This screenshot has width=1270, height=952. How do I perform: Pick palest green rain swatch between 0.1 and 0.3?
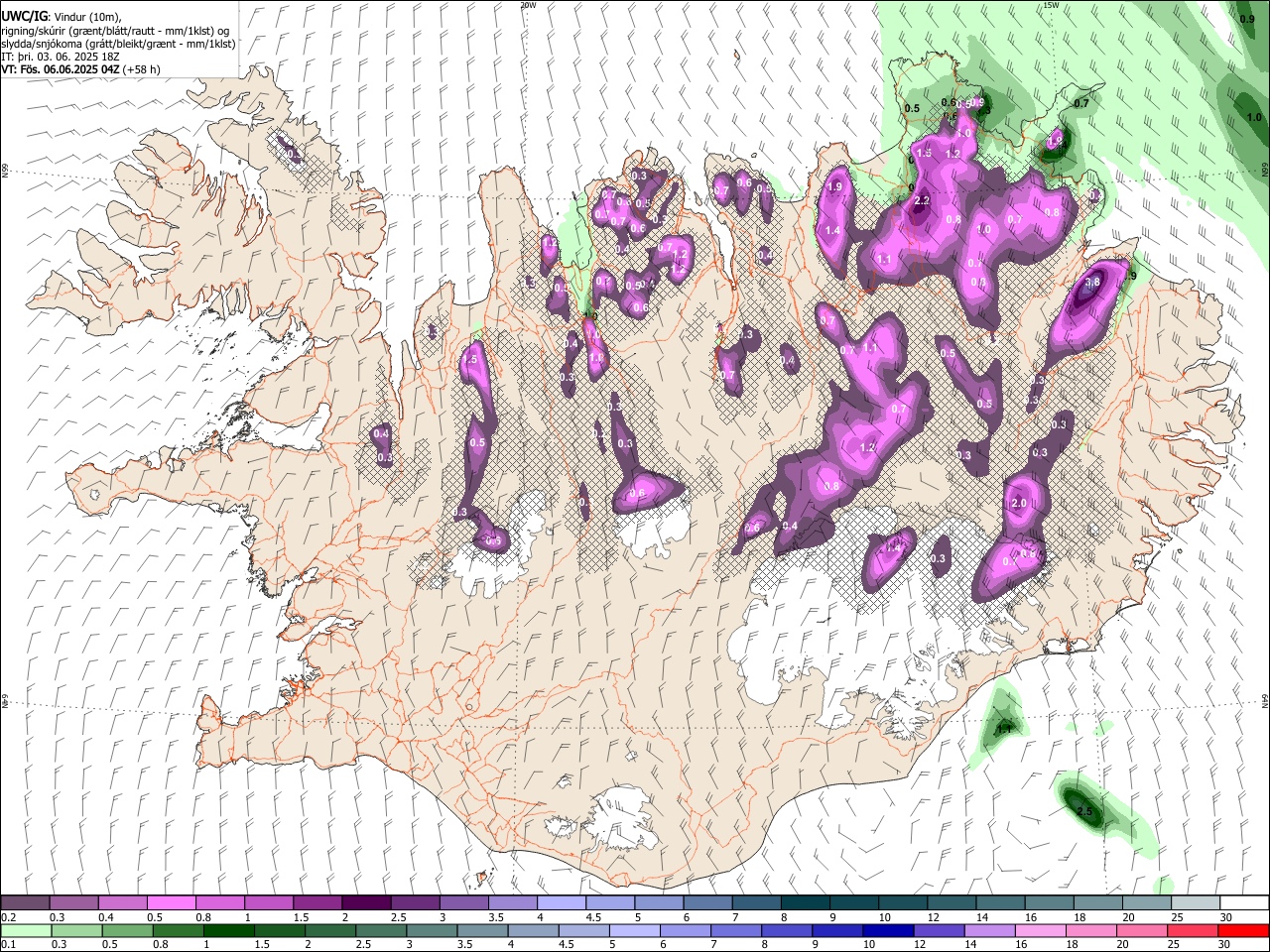(26, 931)
